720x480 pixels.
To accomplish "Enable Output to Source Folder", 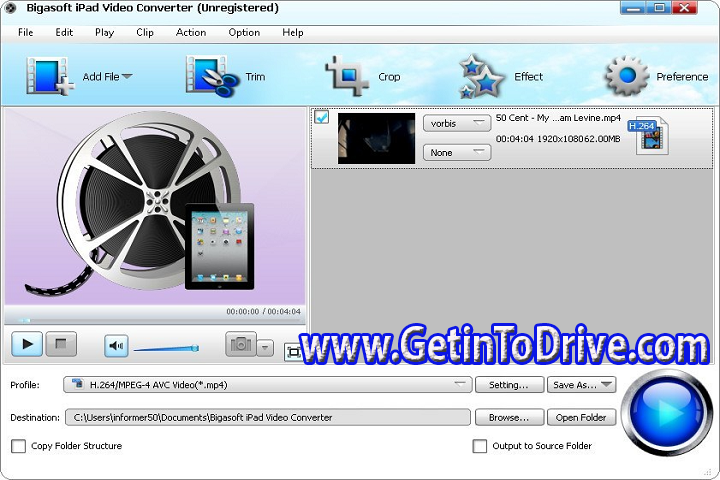I will point(480,446).
